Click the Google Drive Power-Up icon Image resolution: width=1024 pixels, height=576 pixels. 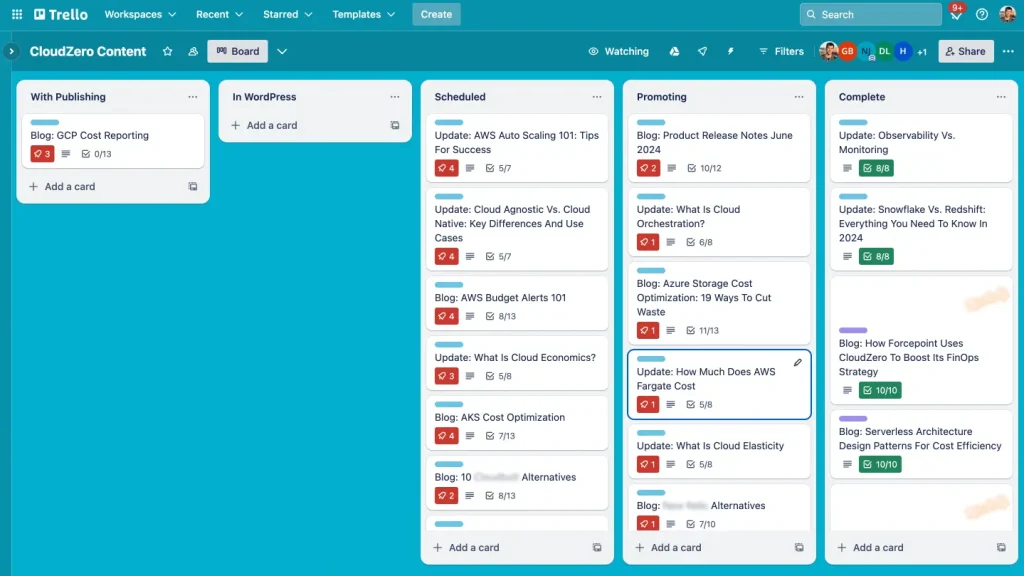click(671, 51)
